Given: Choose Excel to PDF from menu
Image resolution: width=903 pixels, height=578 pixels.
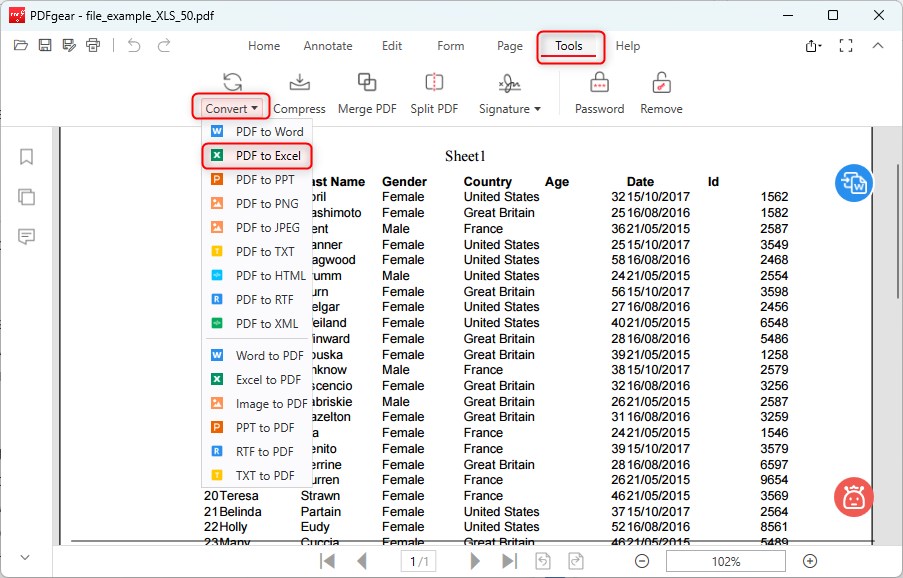Looking at the screenshot, I should (257, 380).
